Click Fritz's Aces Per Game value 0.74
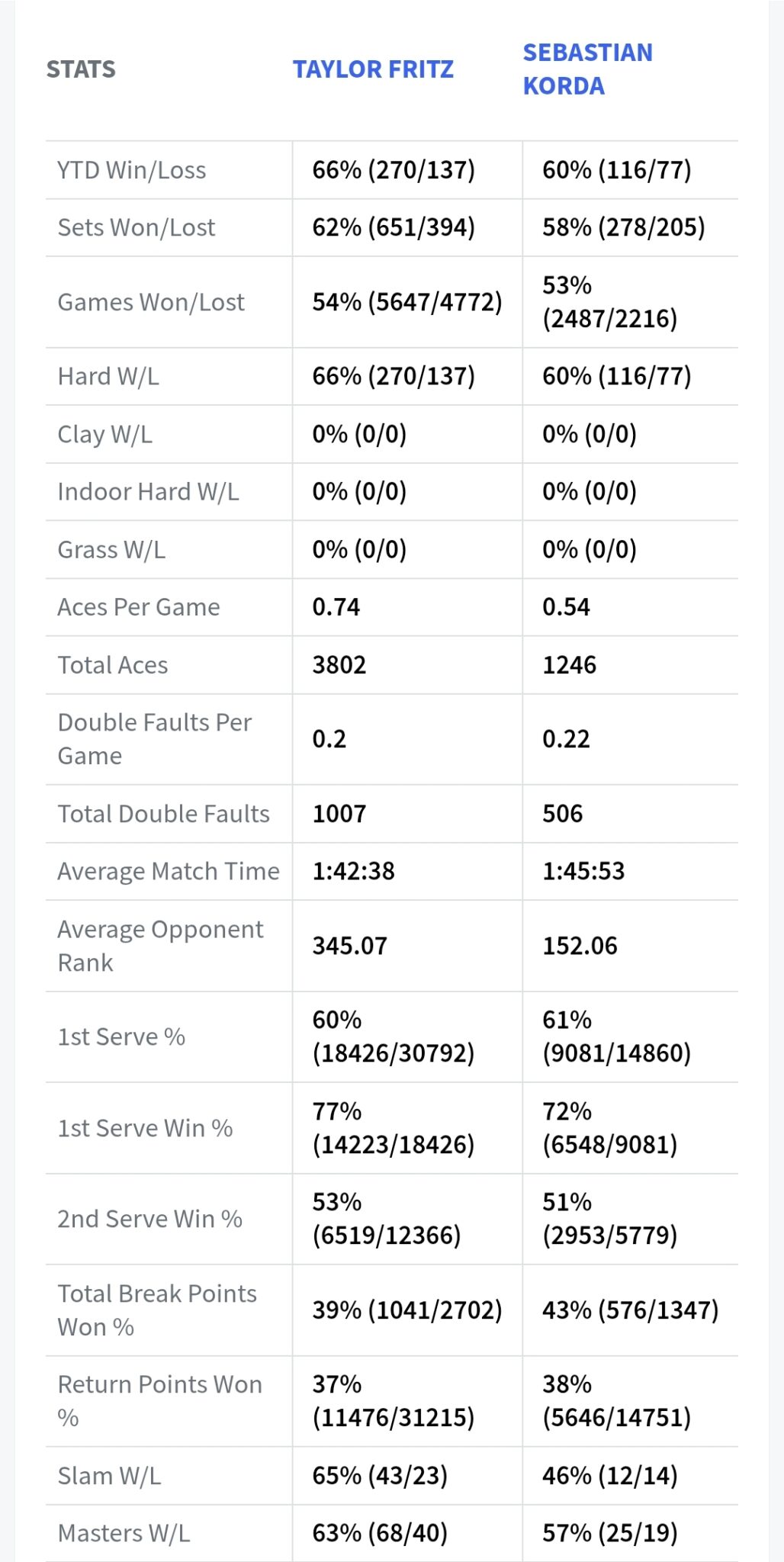 pos(336,607)
